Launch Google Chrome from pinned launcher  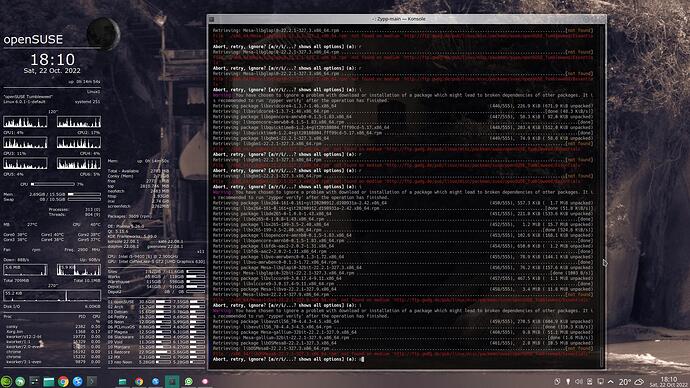tap(63, 381)
